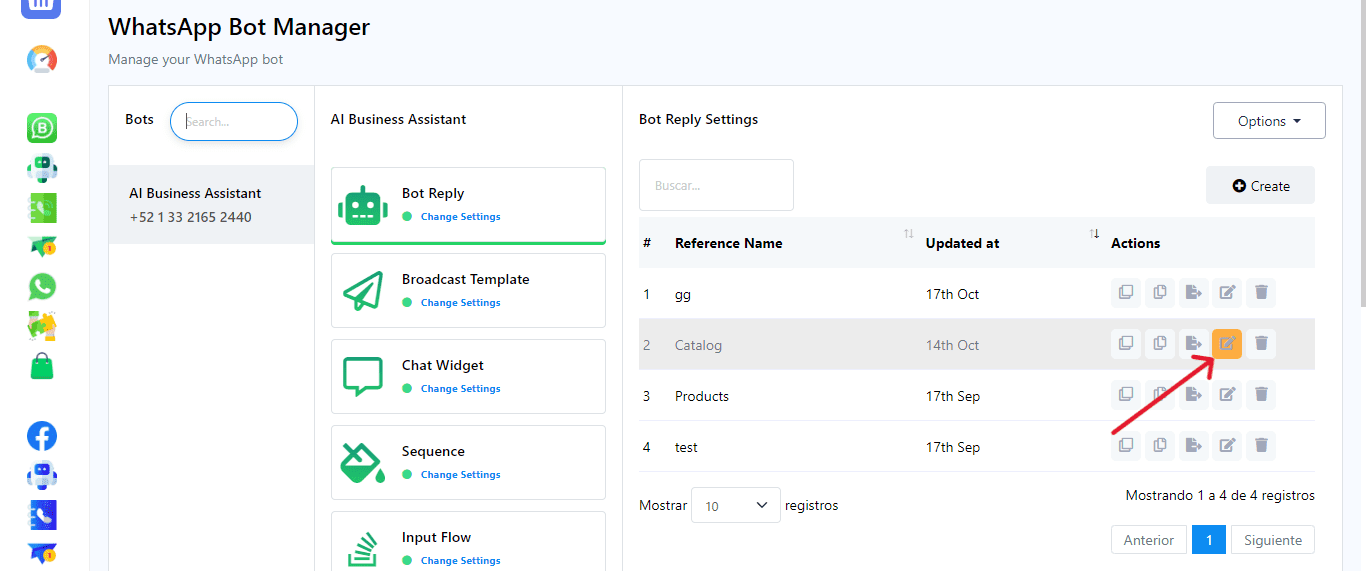Click the edit icon for Catalog row
1366x571 pixels.
1227,344
